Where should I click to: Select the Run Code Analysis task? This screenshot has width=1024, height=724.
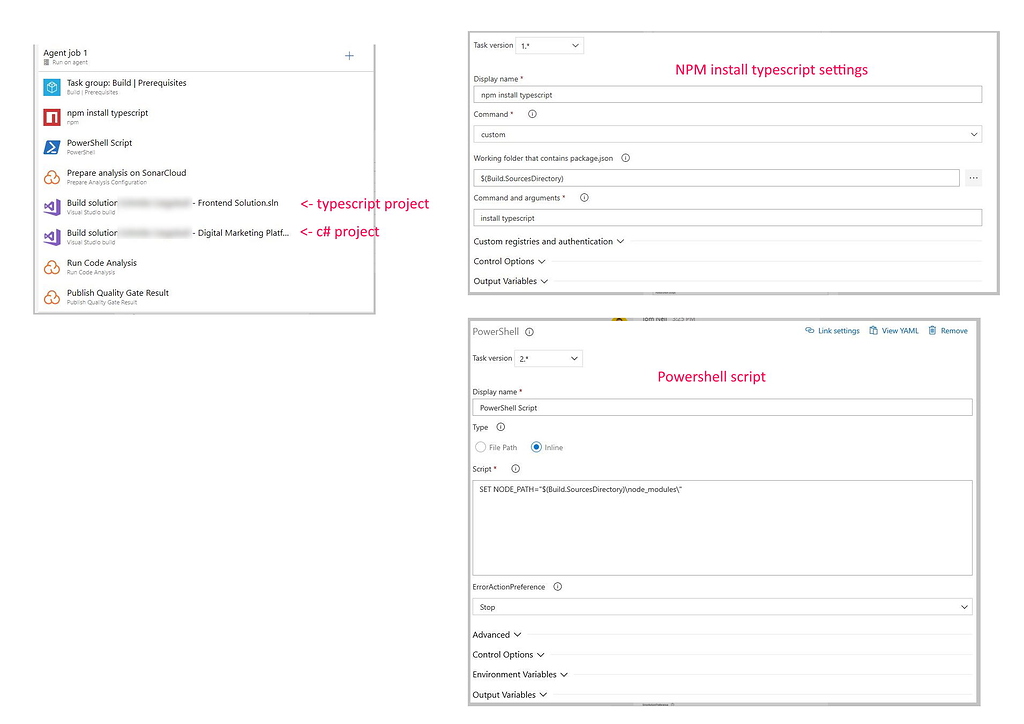click(206, 267)
